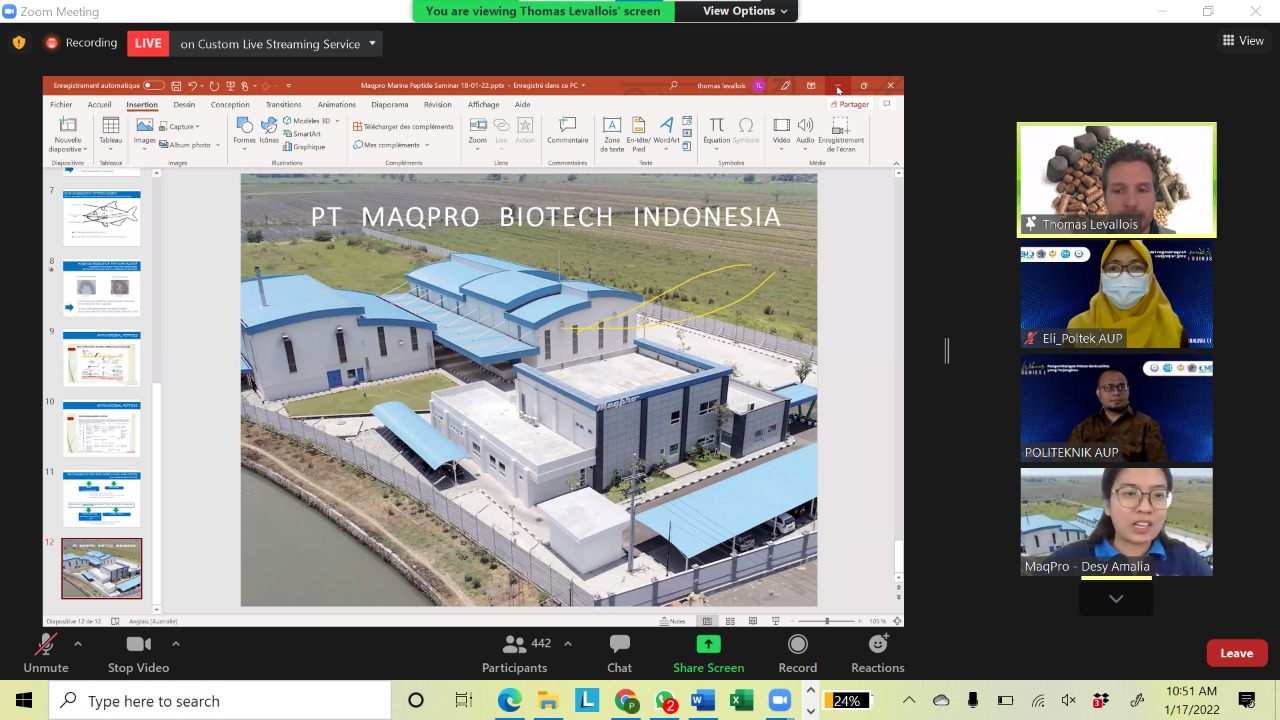Open En-tête/Pied dialog
This screenshot has width=1280, height=720.
click(x=638, y=134)
